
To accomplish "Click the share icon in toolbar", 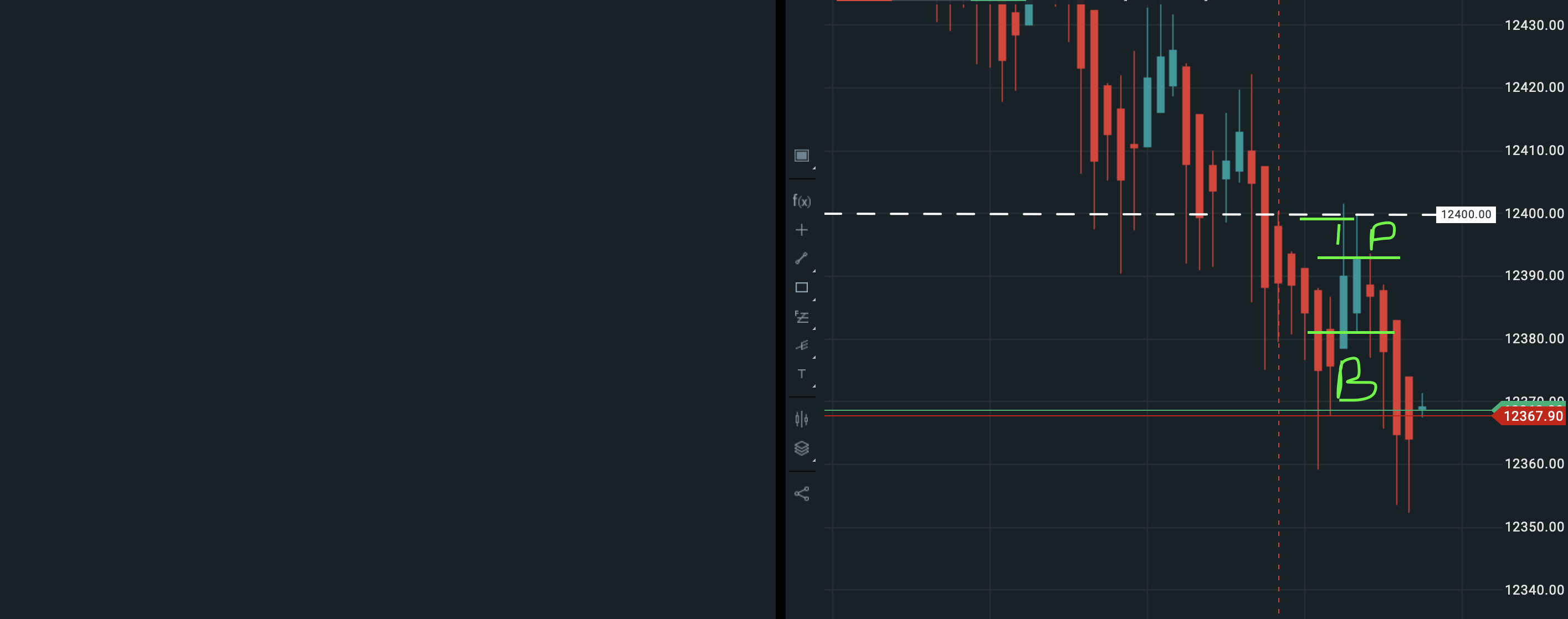I will (x=801, y=493).
